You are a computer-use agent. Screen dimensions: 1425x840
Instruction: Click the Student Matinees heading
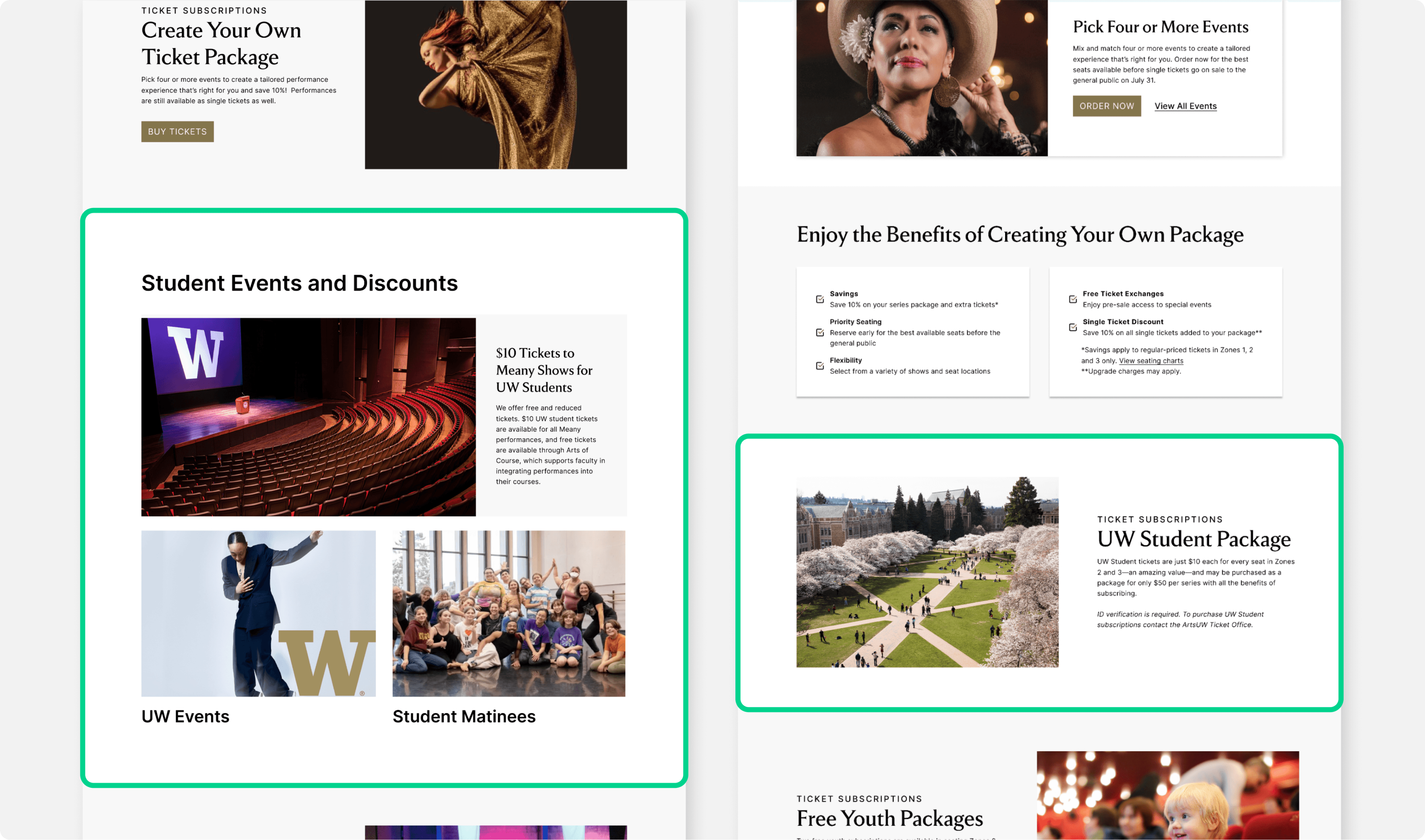pos(464,716)
